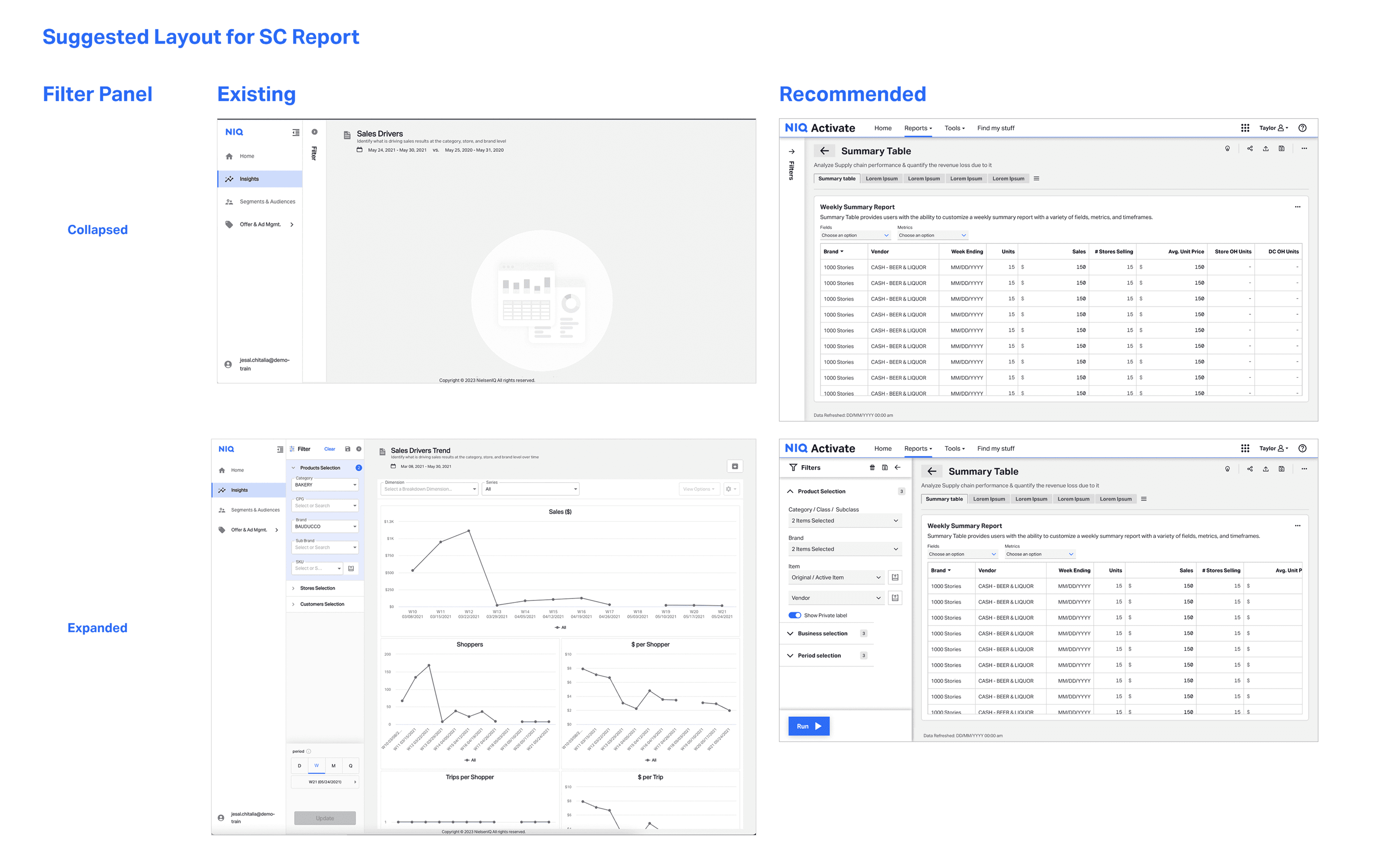Open the Select a Breakdown Dimension field
The width and height of the screenshot is (1385, 868).
click(x=429, y=489)
